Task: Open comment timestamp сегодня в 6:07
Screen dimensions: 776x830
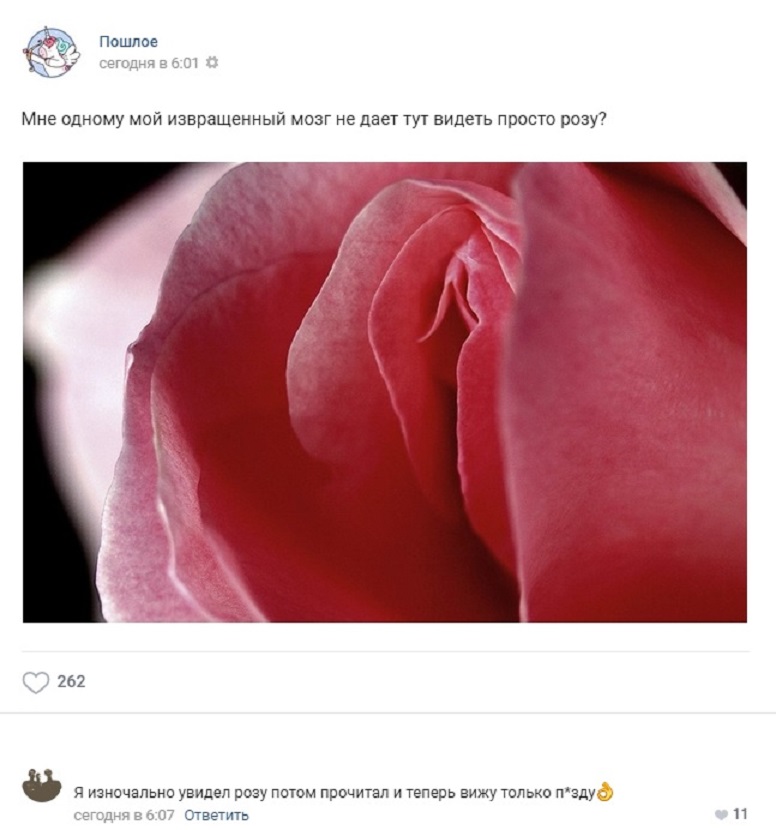Action: 124,815
